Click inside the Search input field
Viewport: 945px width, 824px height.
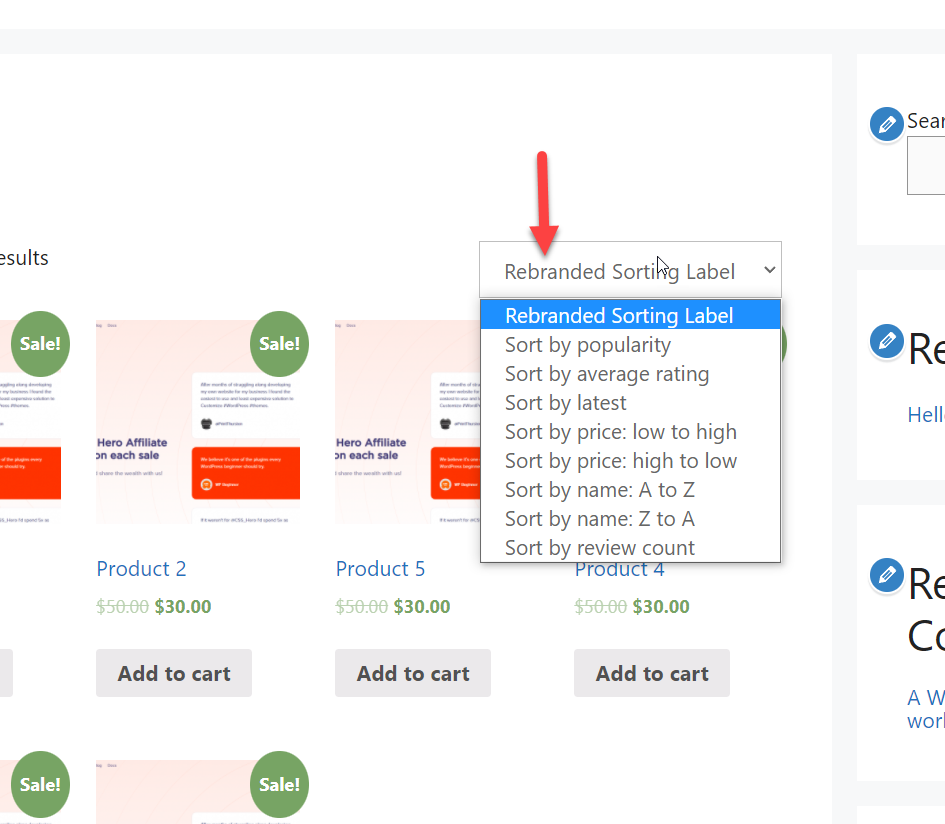(x=926, y=165)
